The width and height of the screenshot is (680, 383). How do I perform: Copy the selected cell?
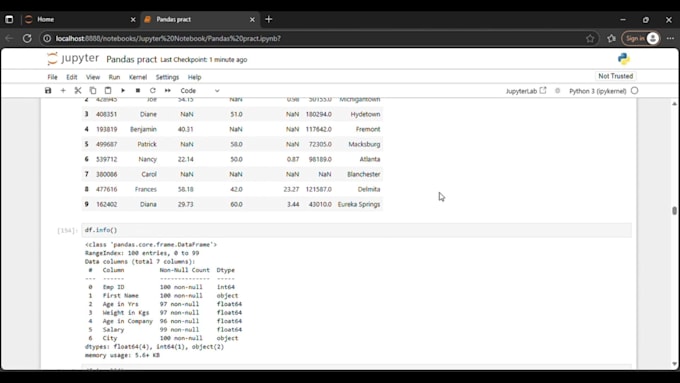click(x=93, y=91)
